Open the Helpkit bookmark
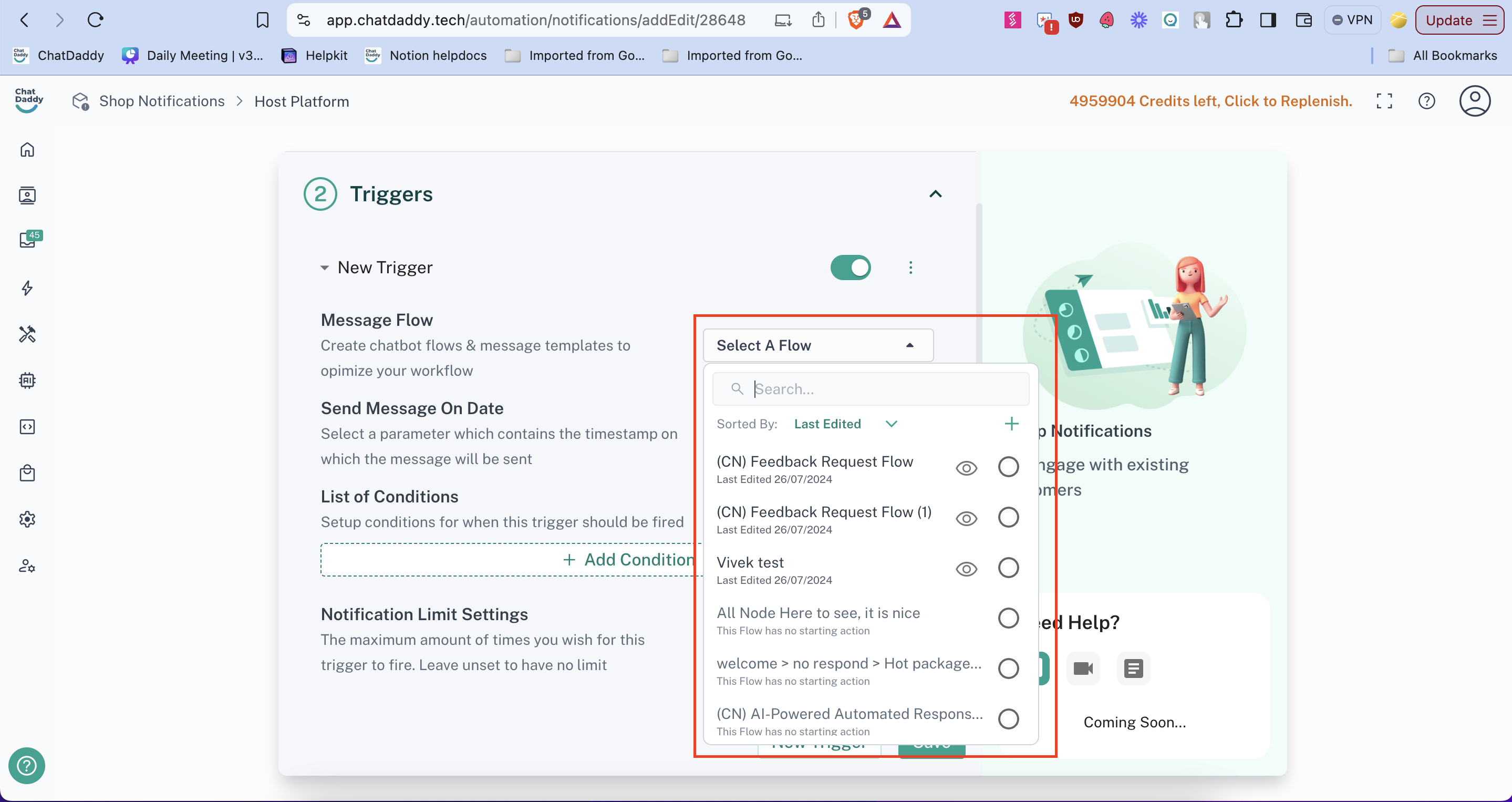The width and height of the screenshot is (1512, 802). (x=315, y=55)
